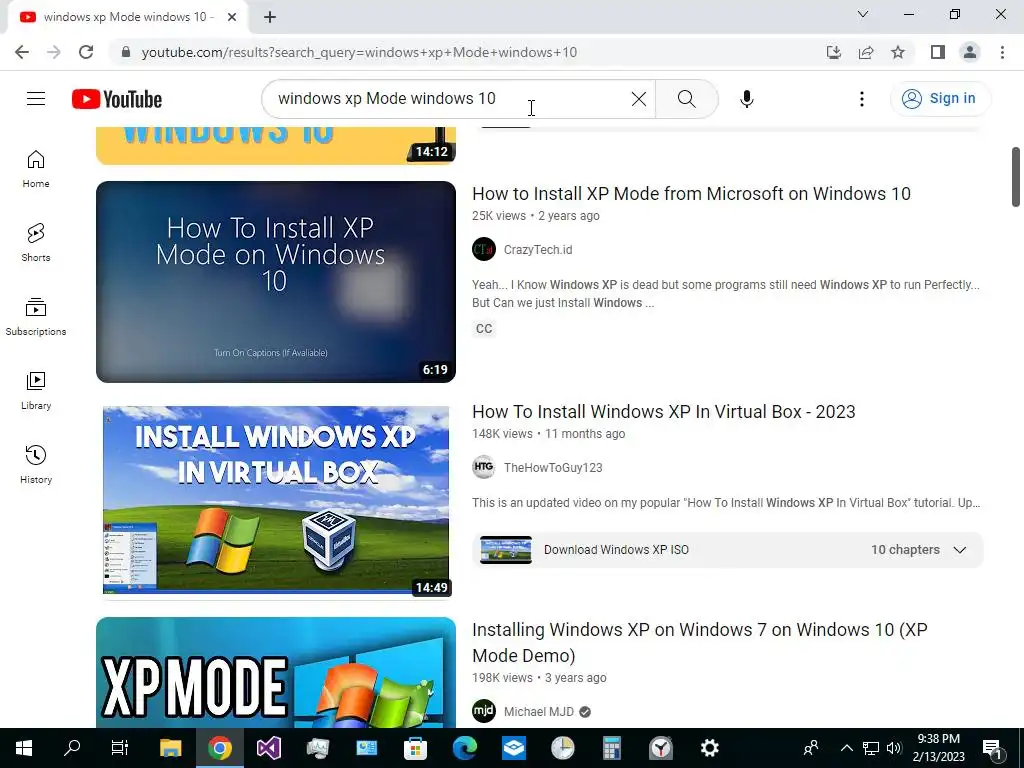
Task: Go to Home in the sidebar
Action: coord(36,169)
